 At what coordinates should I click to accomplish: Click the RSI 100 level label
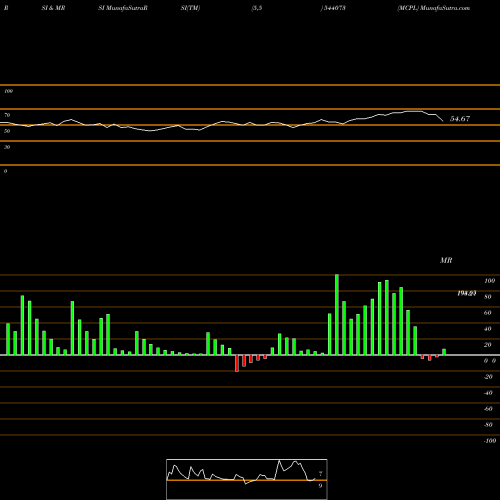coord(8,91)
